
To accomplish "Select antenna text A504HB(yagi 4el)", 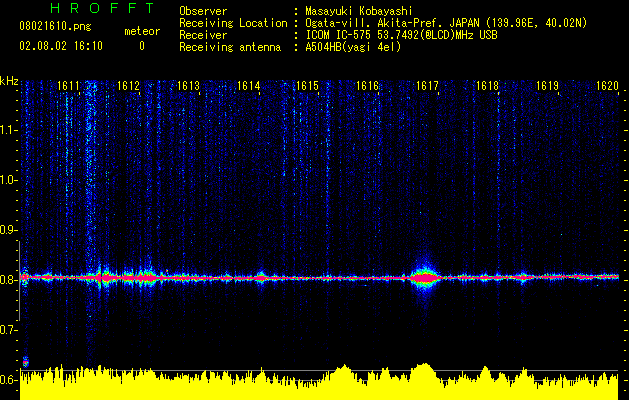I will pyautogui.click(x=353, y=47).
